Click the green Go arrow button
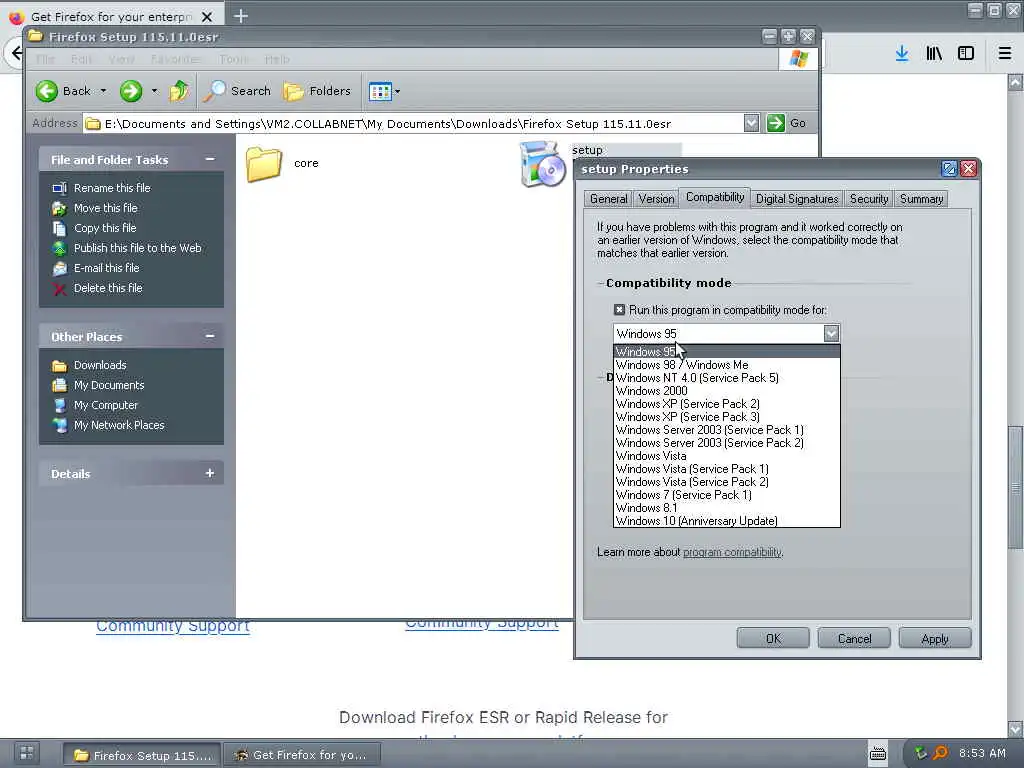Screen dimensions: 1024x768 [x=775, y=123]
